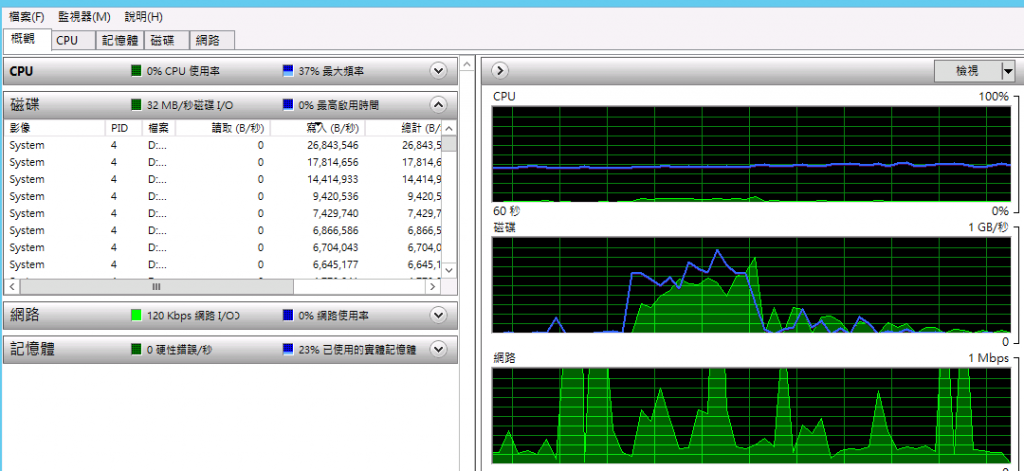Open the 監視器(M) menu
The width and height of the screenshot is (1024, 471).
[84, 16]
